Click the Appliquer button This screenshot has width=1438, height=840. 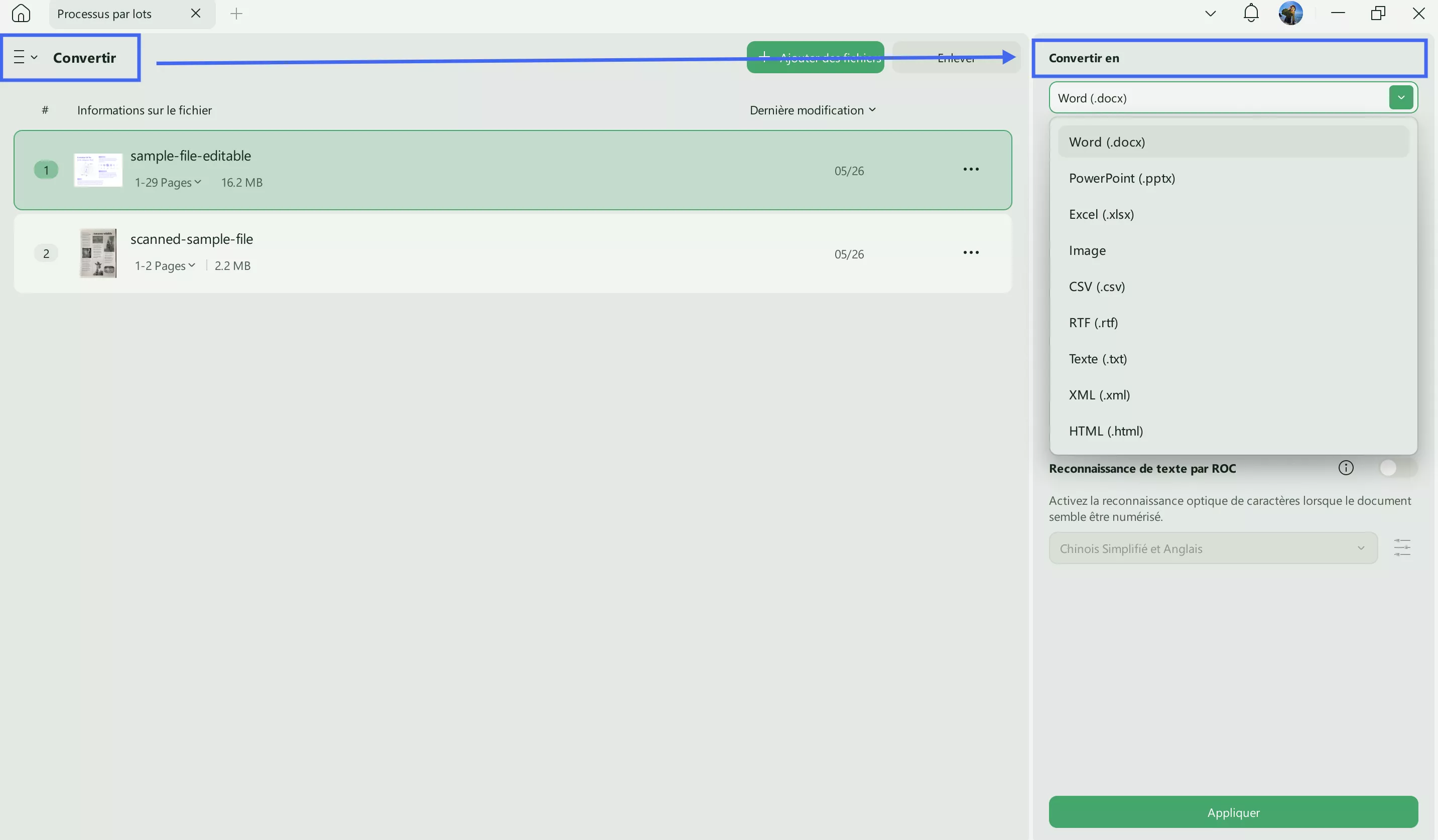click(1233, 812)
